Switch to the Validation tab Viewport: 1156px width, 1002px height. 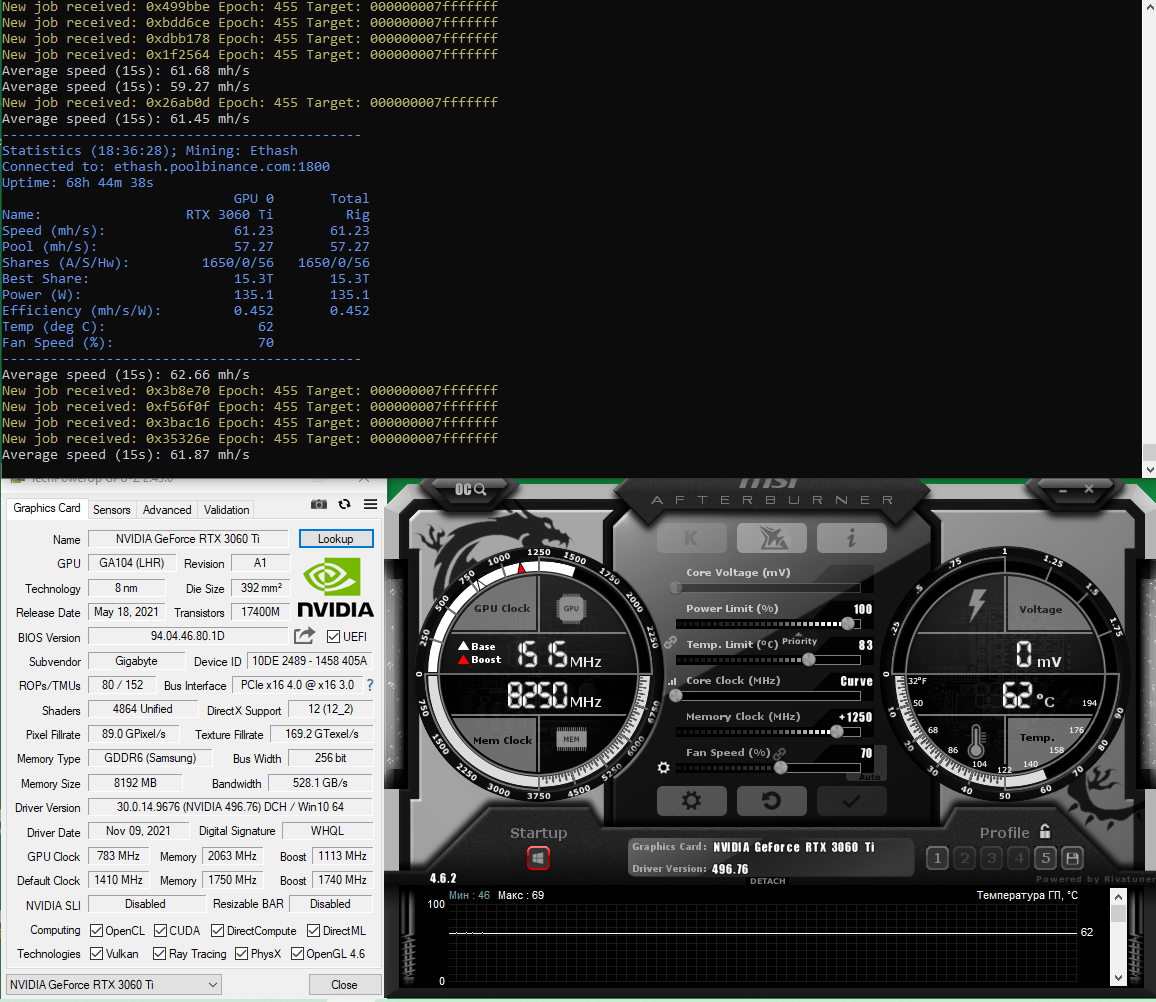pyautogui.click(x=226, y=509)
